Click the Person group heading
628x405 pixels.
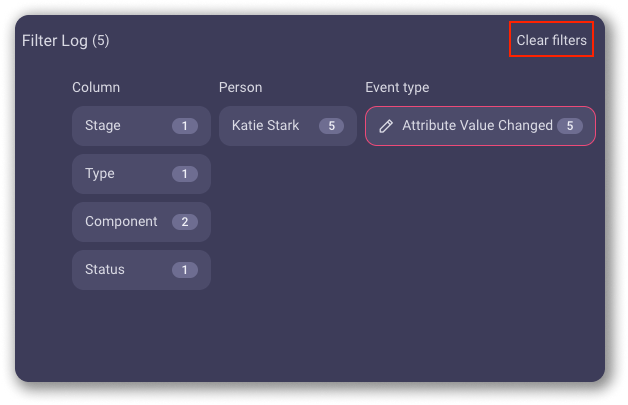tap(240, 88)
